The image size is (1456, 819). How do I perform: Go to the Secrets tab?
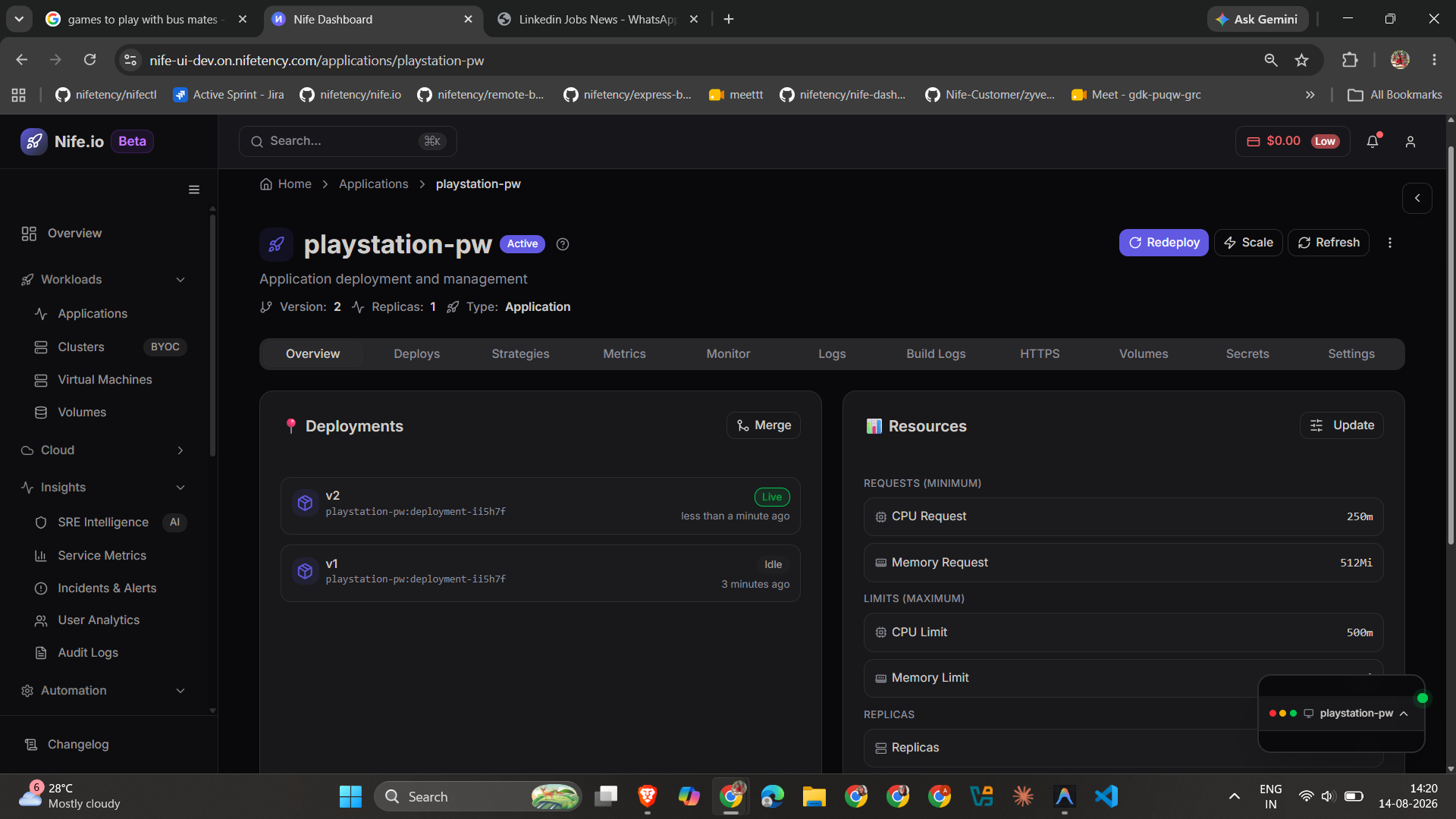point(1247,354)
